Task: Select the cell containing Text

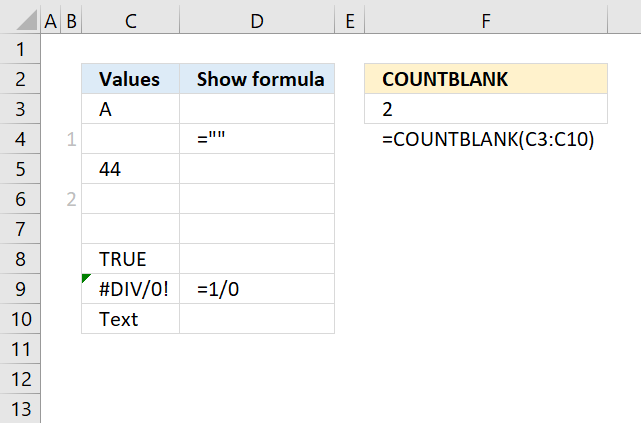Action: (130, 320)
